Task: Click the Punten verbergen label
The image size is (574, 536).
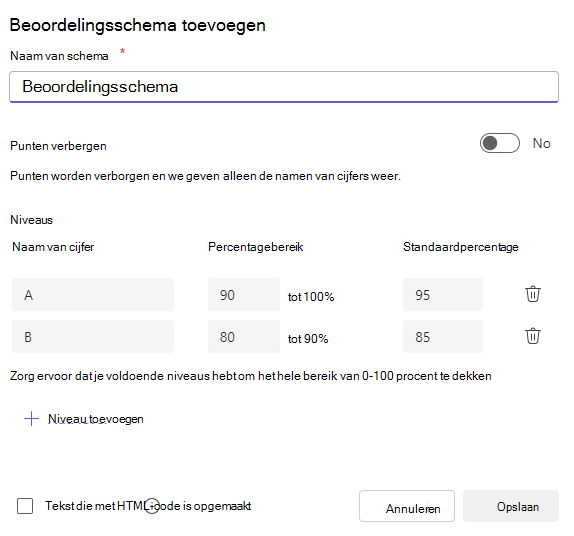Action: [x=58, y=146]
